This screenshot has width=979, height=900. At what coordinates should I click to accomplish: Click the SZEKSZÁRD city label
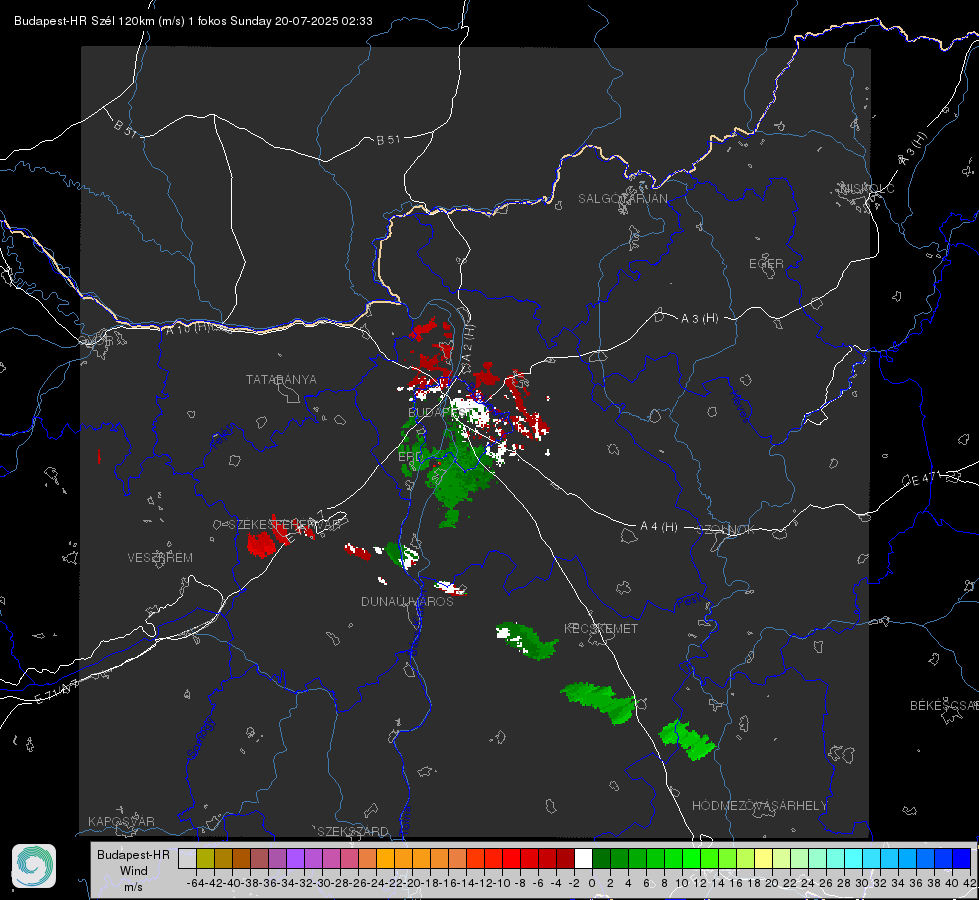353,831
